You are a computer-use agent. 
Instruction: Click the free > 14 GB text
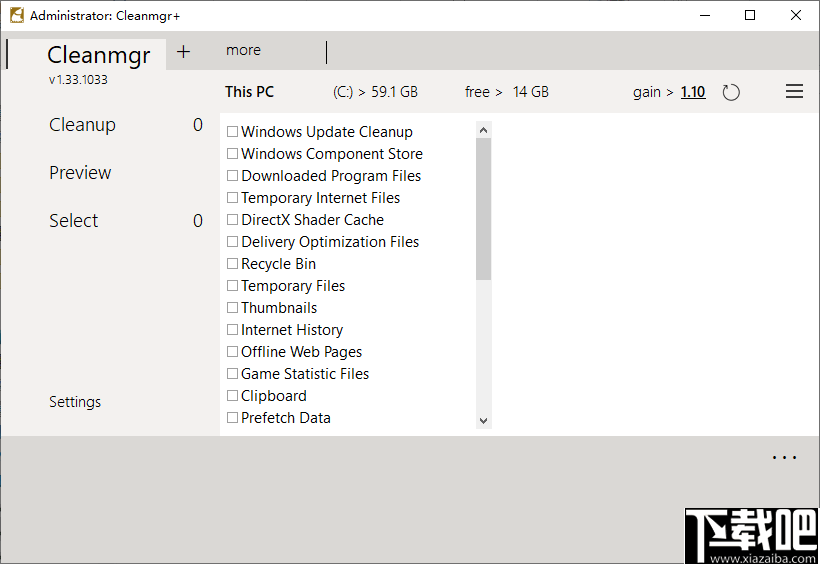tap(507, 92)
